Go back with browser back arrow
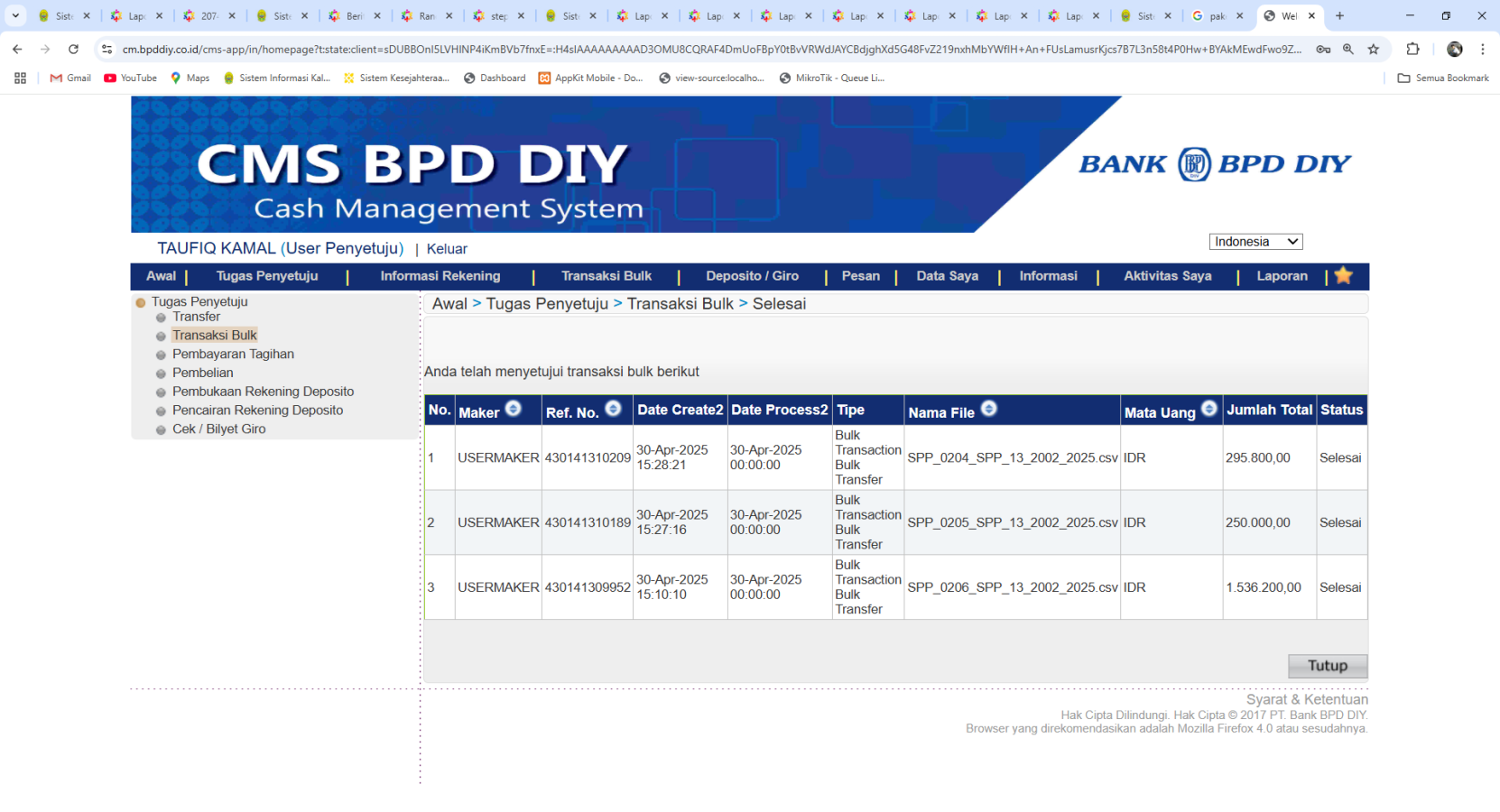 pyautogui.click(x=17, y=50)
